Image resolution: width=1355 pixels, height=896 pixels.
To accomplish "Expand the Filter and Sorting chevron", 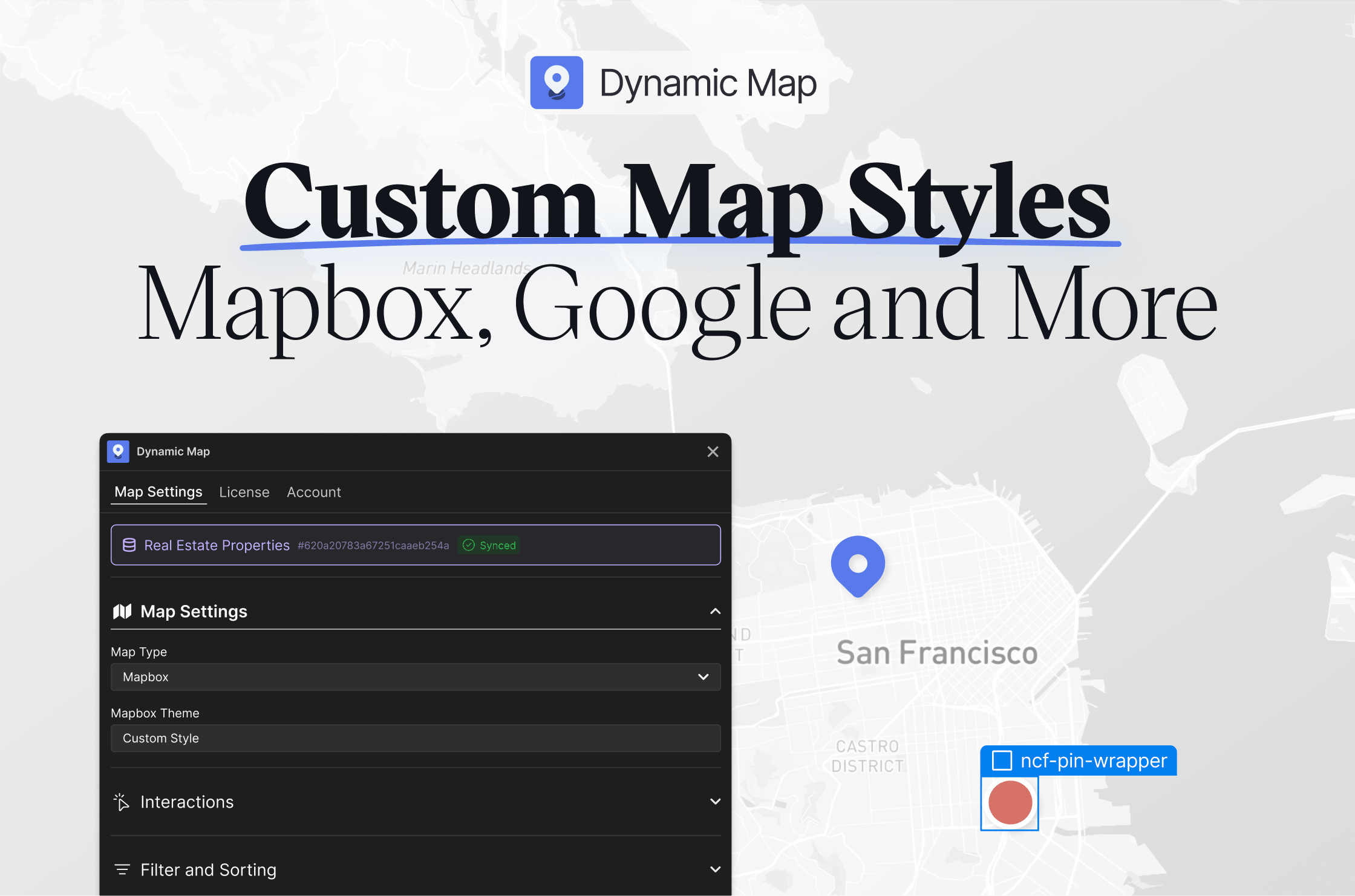I will (715, 869).
